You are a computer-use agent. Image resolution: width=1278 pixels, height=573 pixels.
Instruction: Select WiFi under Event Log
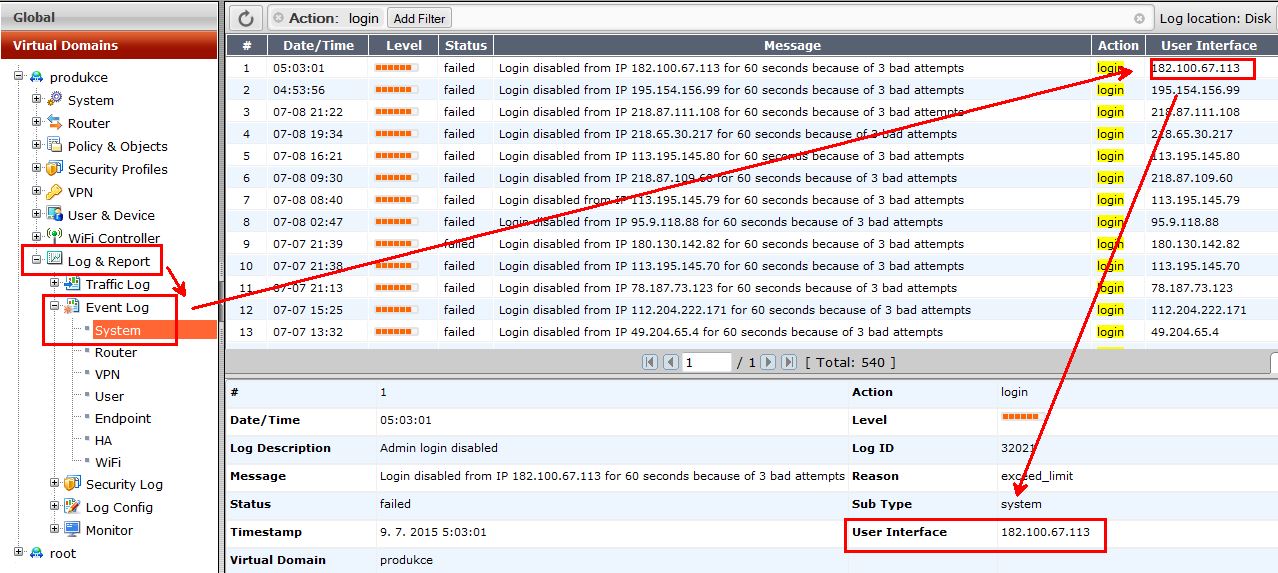click(108, 462)
